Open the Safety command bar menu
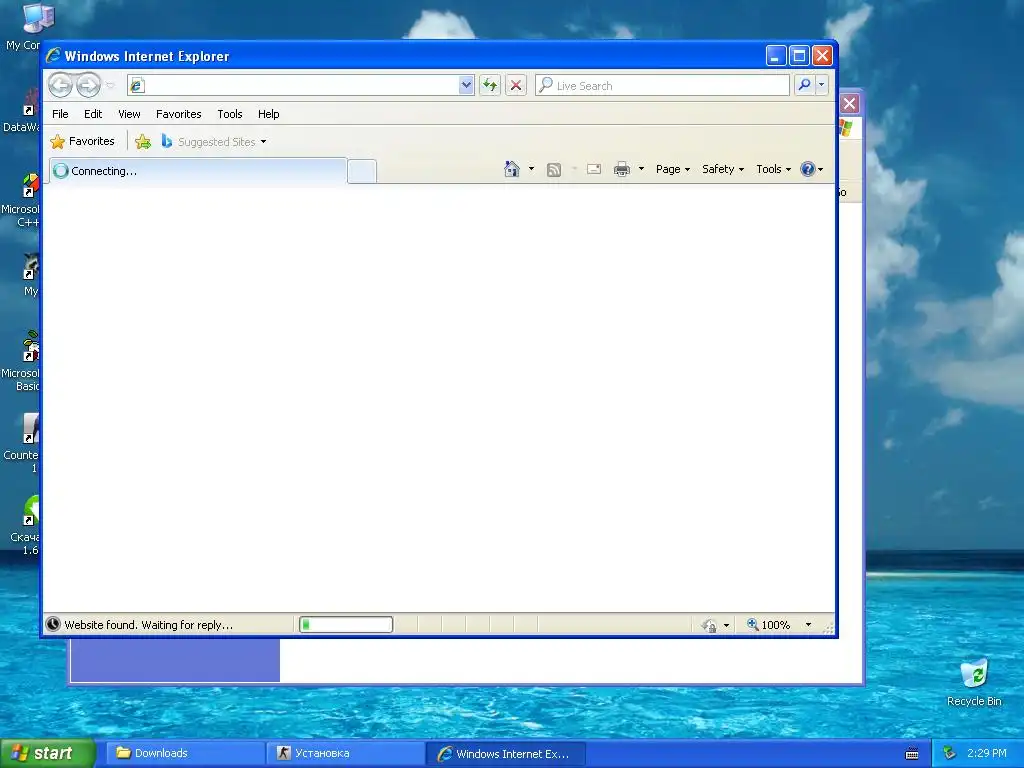Image resolution: width=1024 pixels, height=768 pixels. (723, 169)
